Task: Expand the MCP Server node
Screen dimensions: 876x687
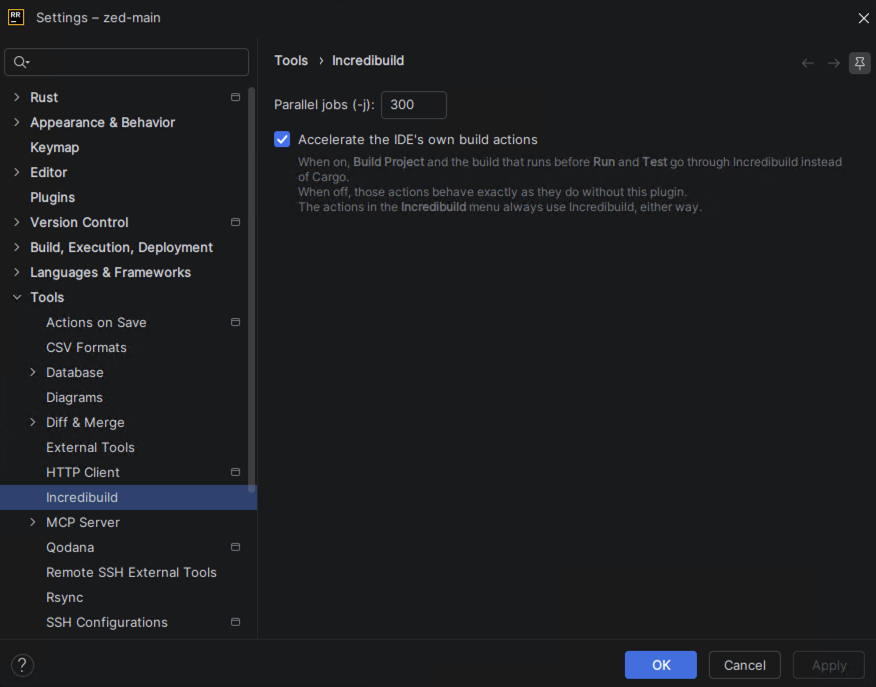Action: tap(33, 522)
